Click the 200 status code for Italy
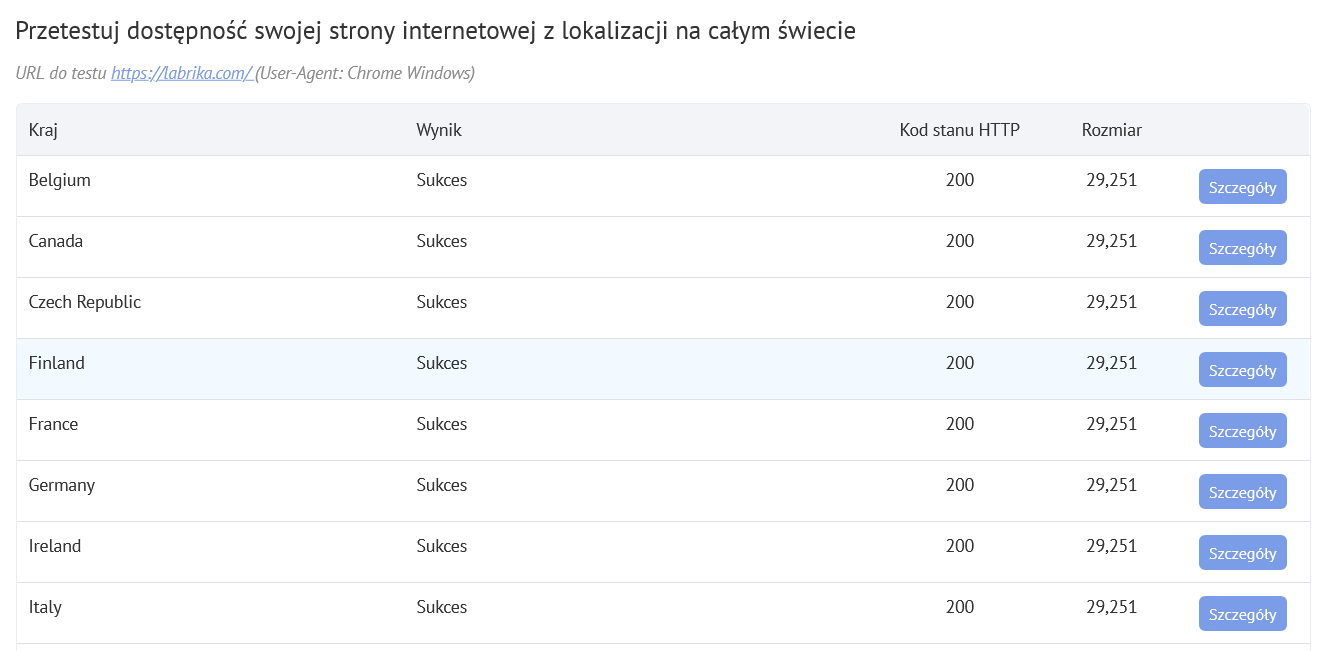This screenshot has height=651, width=1320. pos(960,607)
